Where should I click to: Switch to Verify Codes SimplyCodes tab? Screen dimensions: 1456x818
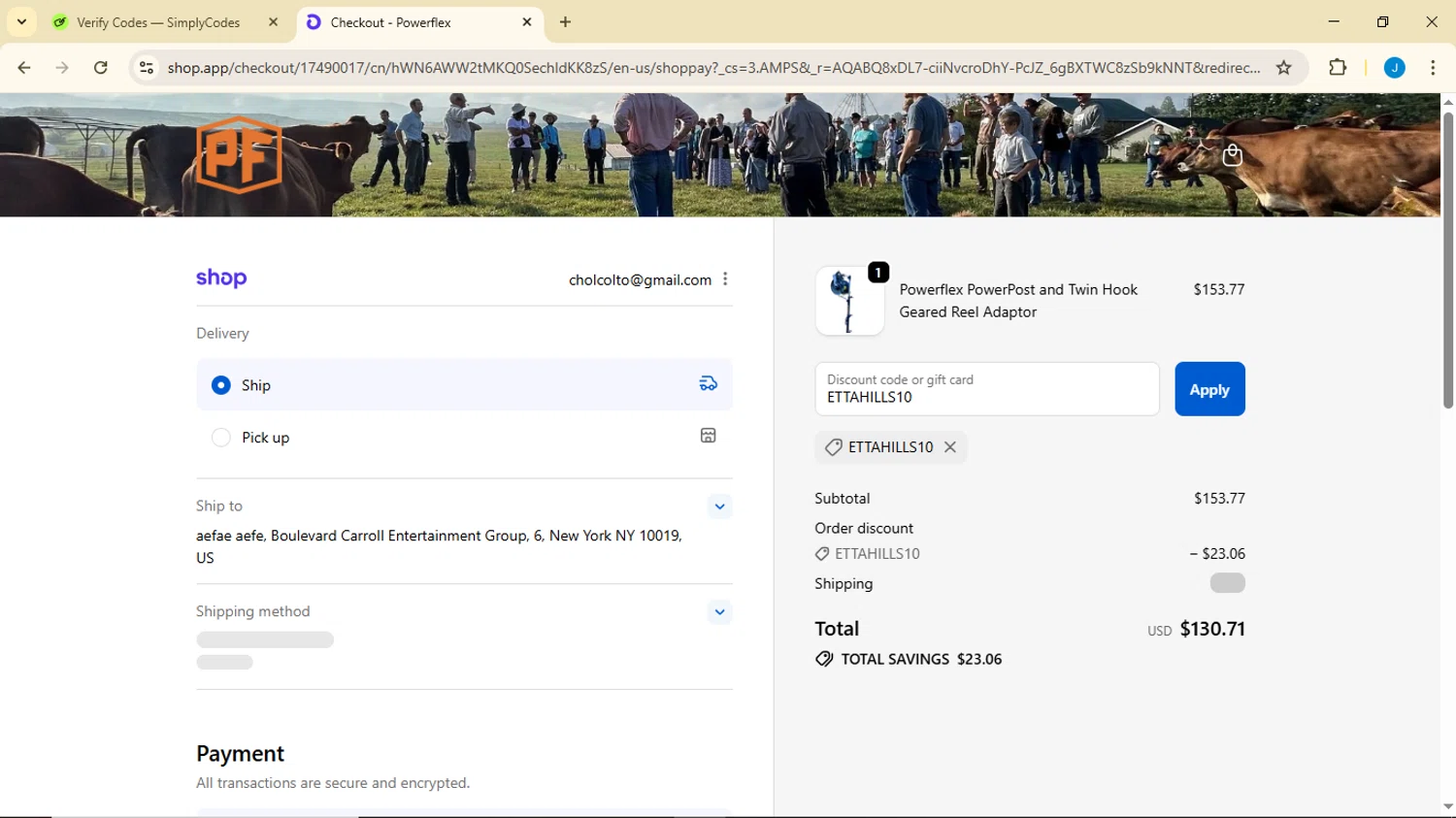coord(165,22)
